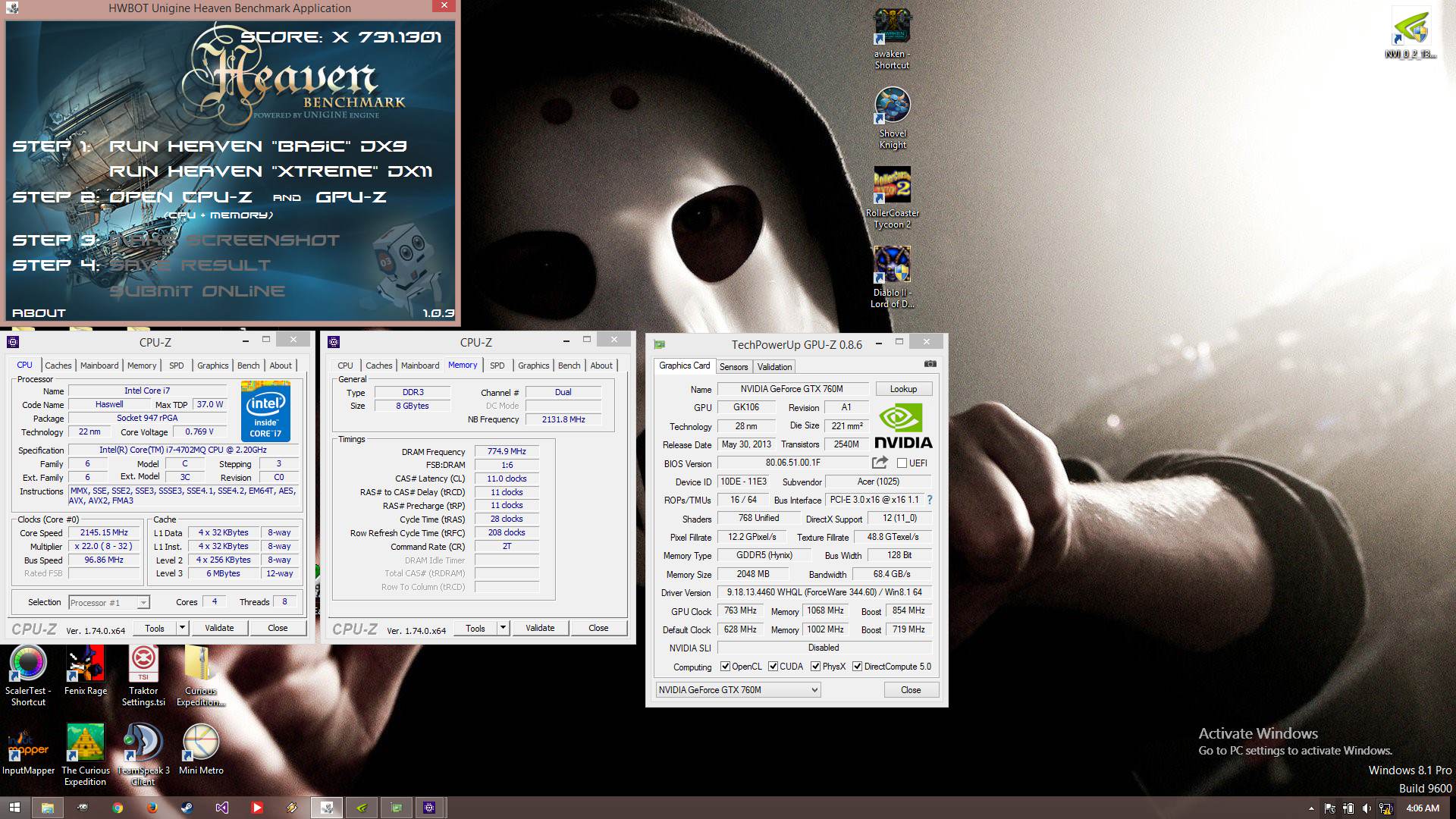Click Run Heaven "Xtreme" DX11 step
The height and width of the screenshot is (819, 1456).
[270, 171]
